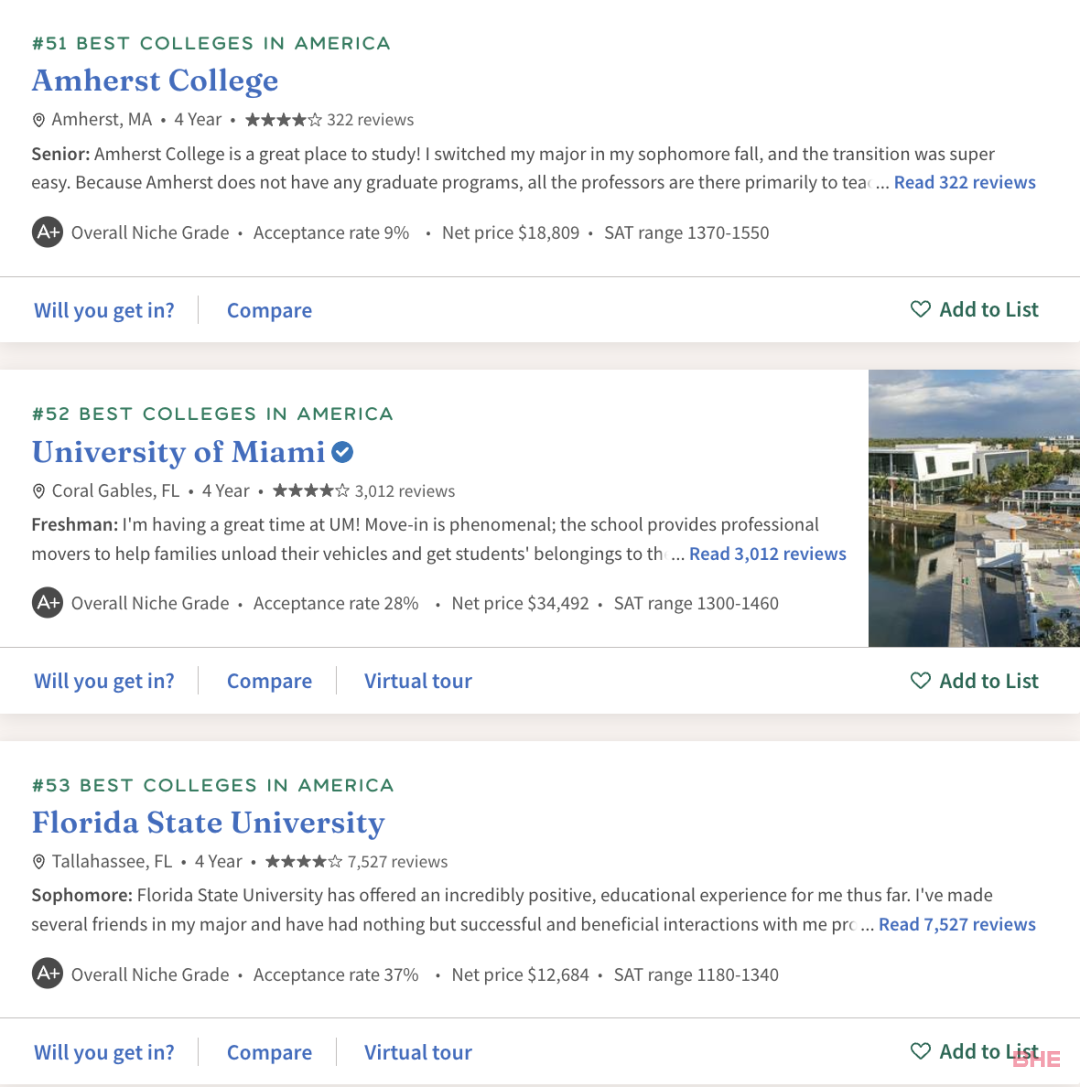This screenshot has height=1087, width=1080.
Task: Click the University of Miami campus photo
Action: [974, 508]
